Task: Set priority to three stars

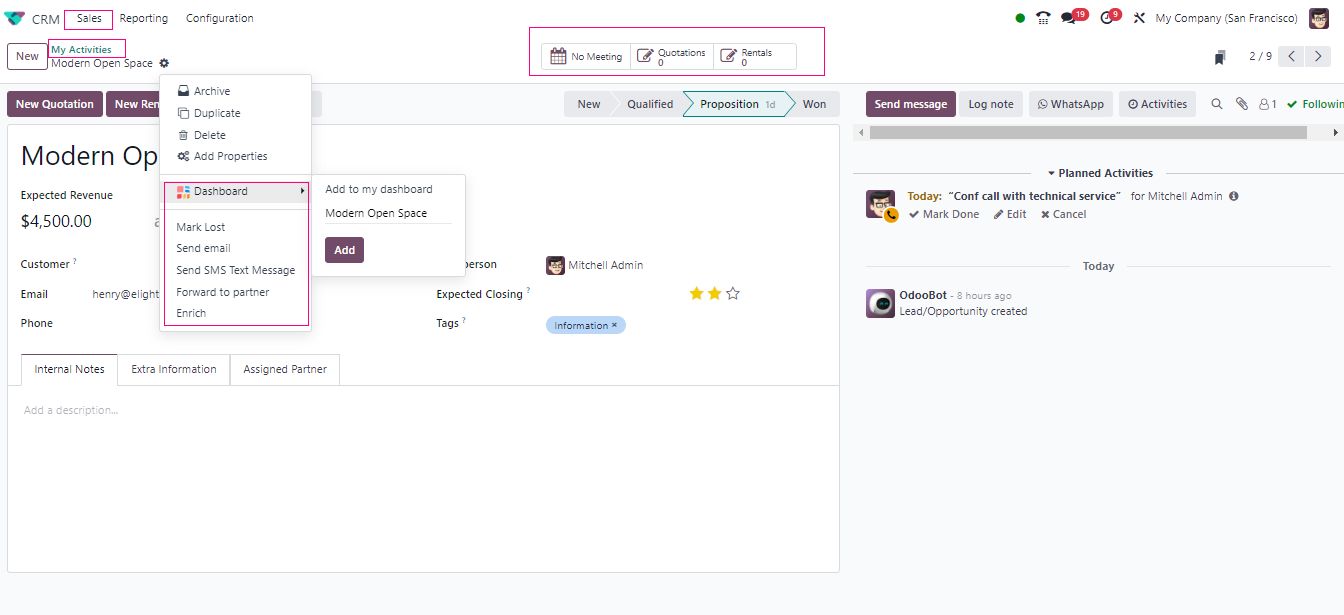Action: 733,294
